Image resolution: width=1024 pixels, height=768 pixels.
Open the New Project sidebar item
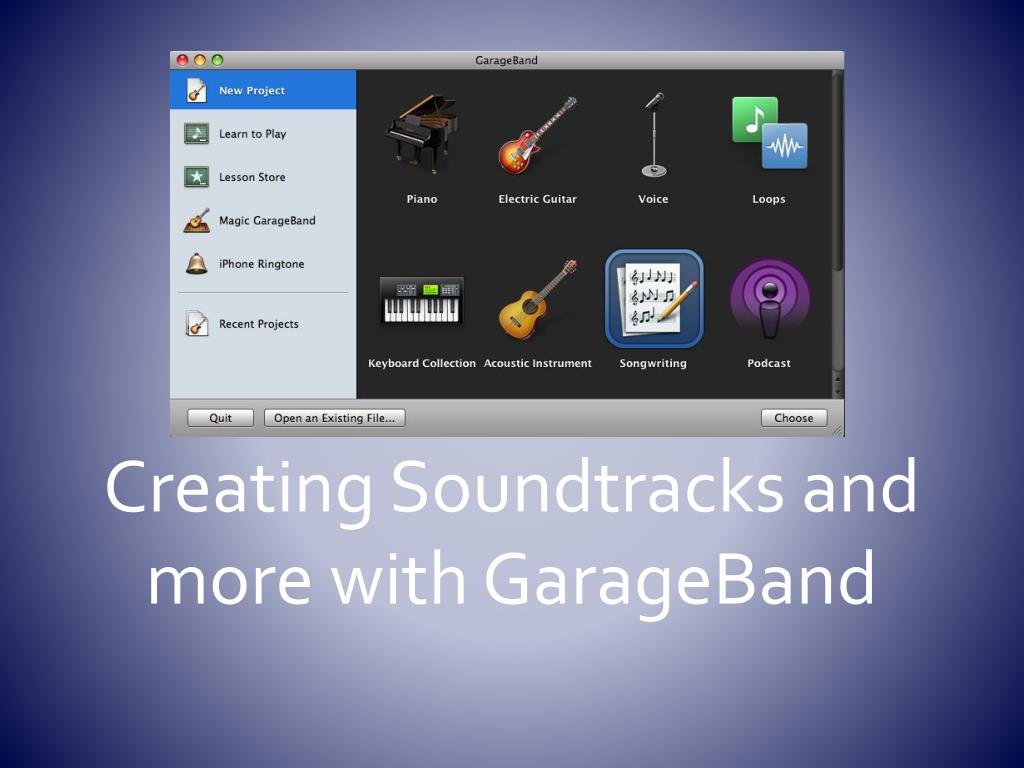[263, 90]
